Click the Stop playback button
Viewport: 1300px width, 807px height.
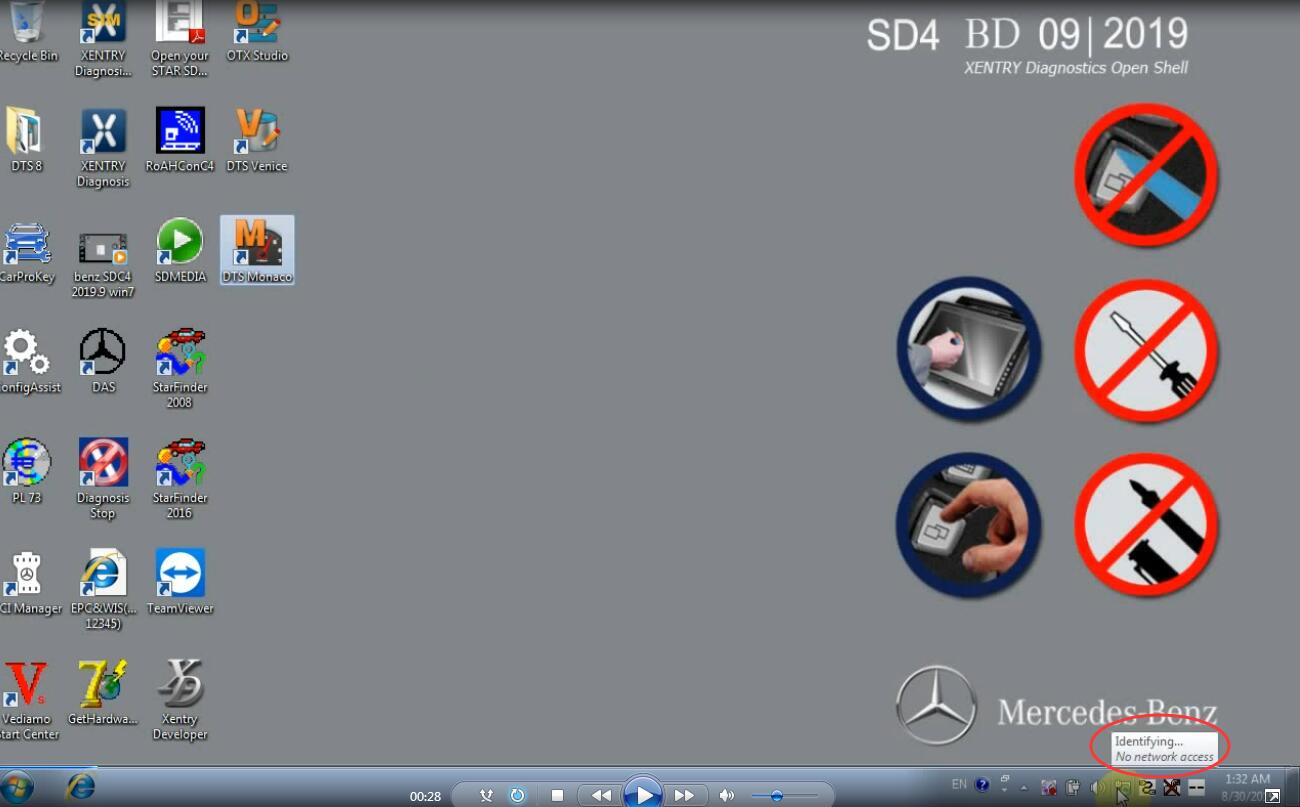557,796
